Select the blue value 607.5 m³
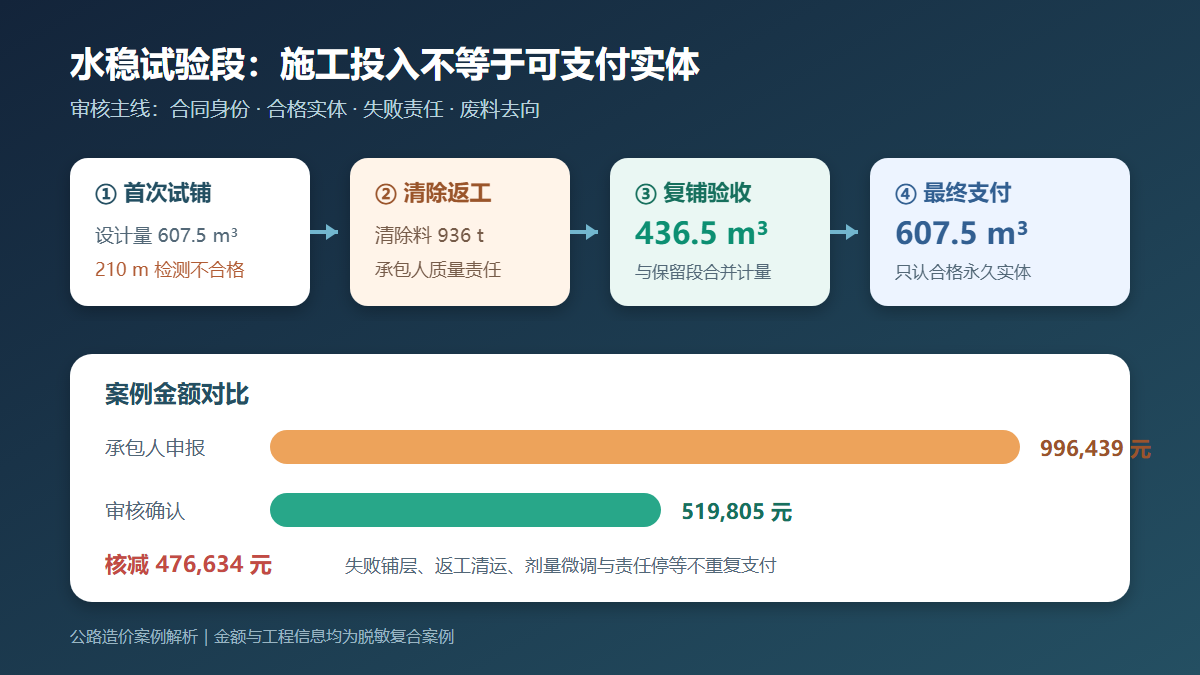Viewport: 1200px width, 675px height. [962, 233]
